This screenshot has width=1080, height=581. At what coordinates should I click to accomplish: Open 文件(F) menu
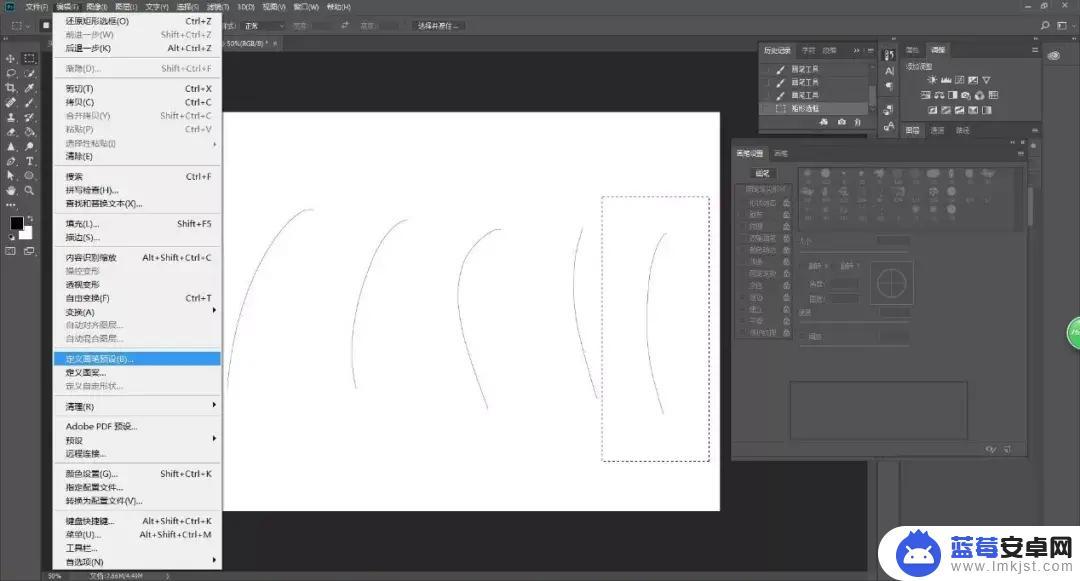37,7
